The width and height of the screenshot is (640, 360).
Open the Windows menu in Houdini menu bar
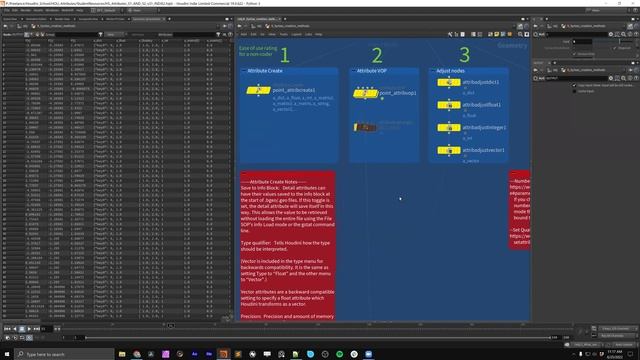[x=52, y=10]
